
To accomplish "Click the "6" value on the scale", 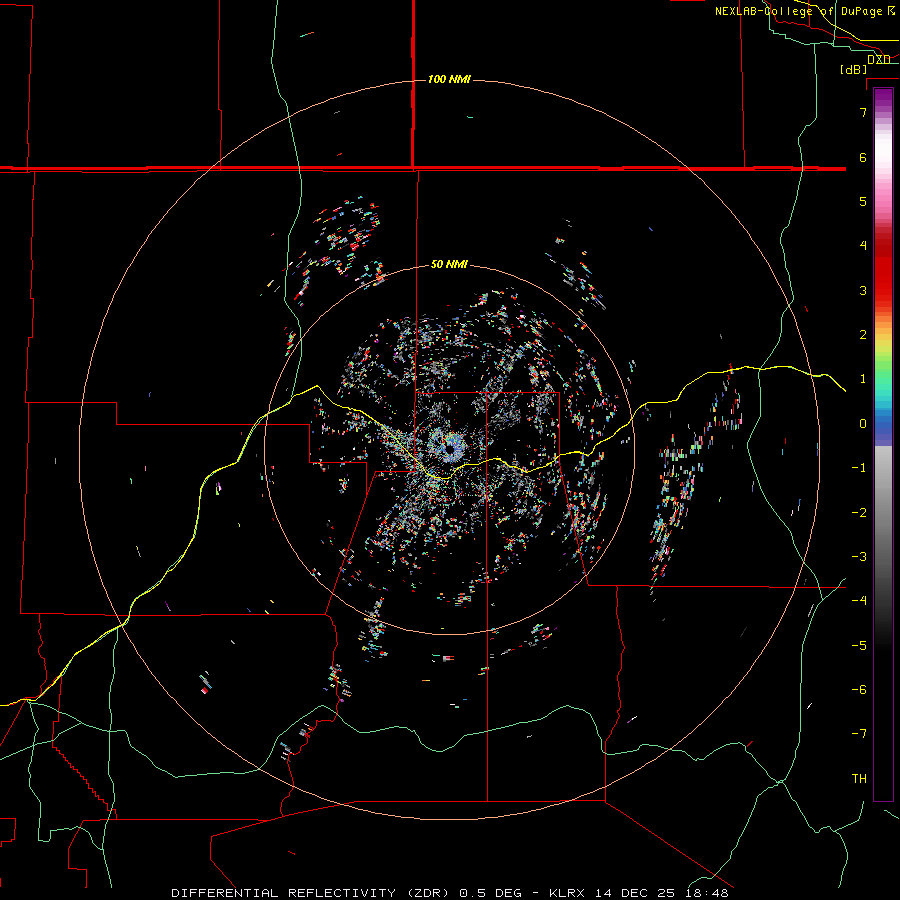I will coord(863,157).
